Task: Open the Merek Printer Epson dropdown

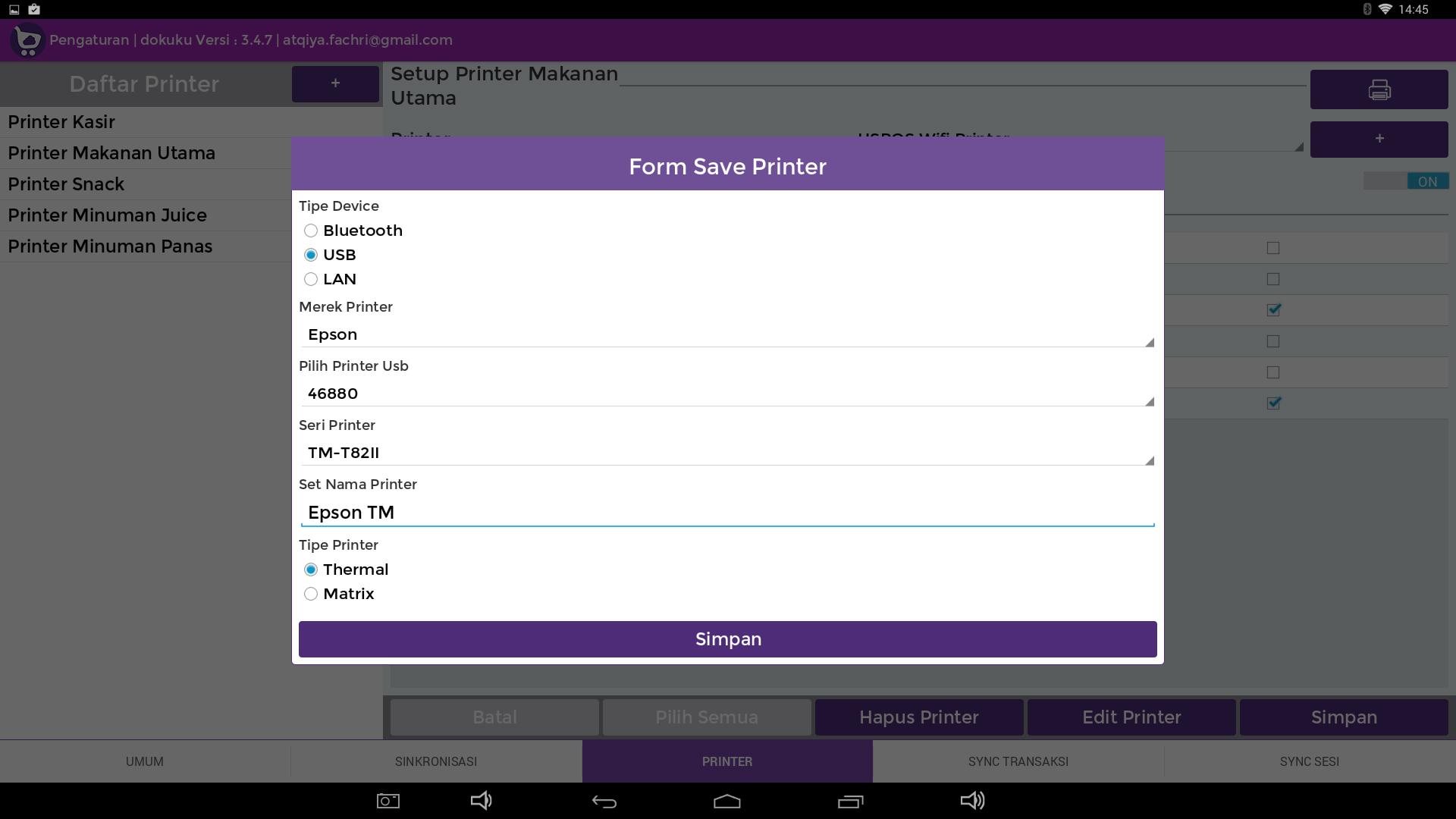Action: click(726, 334)
